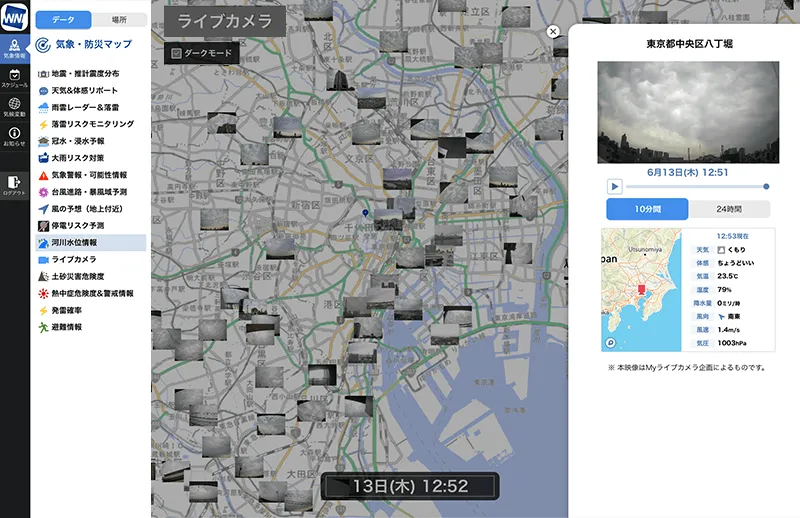Close the live camera detail panel

coord(553,31)
